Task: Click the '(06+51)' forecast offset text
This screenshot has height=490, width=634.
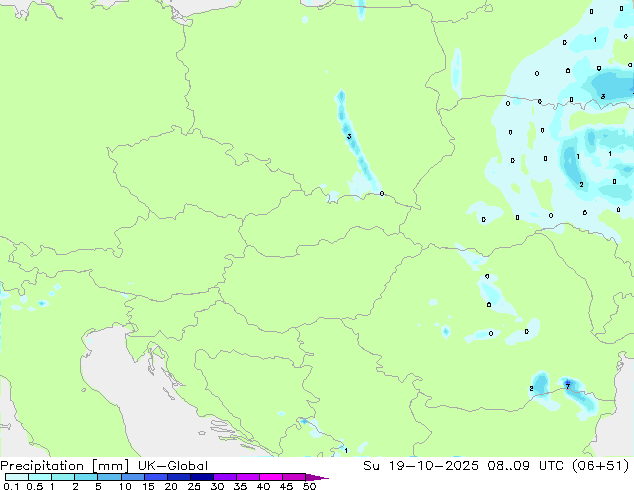Action: [x=602, y=466]
